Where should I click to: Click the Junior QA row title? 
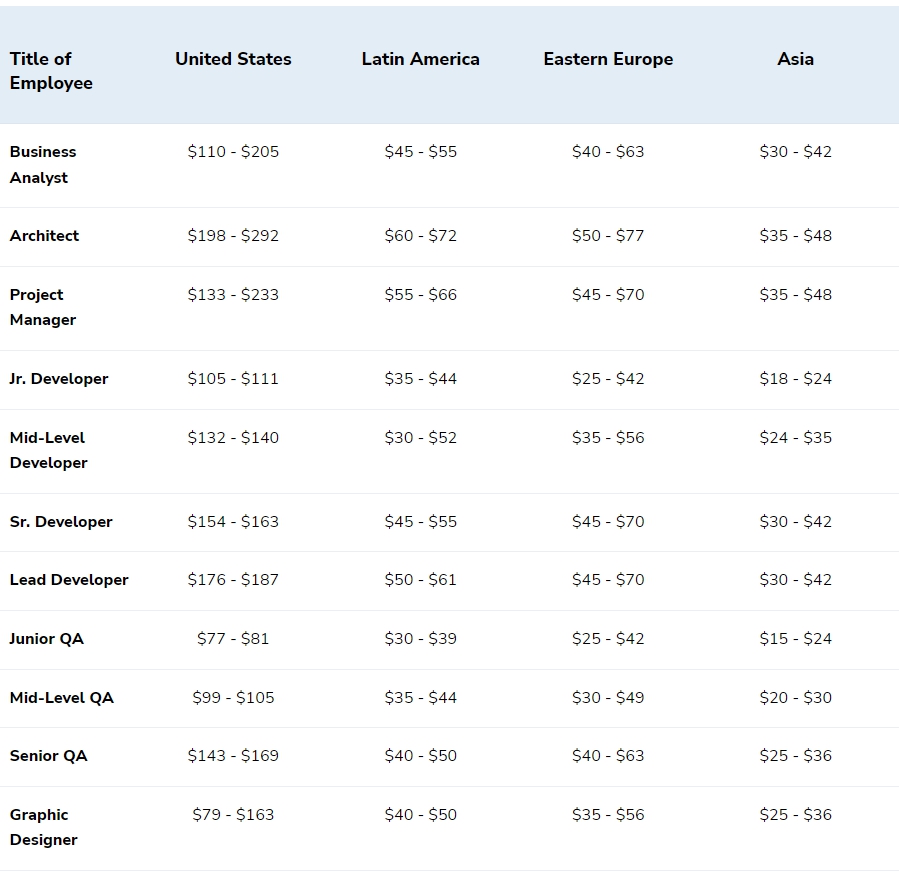coord(46,639)
